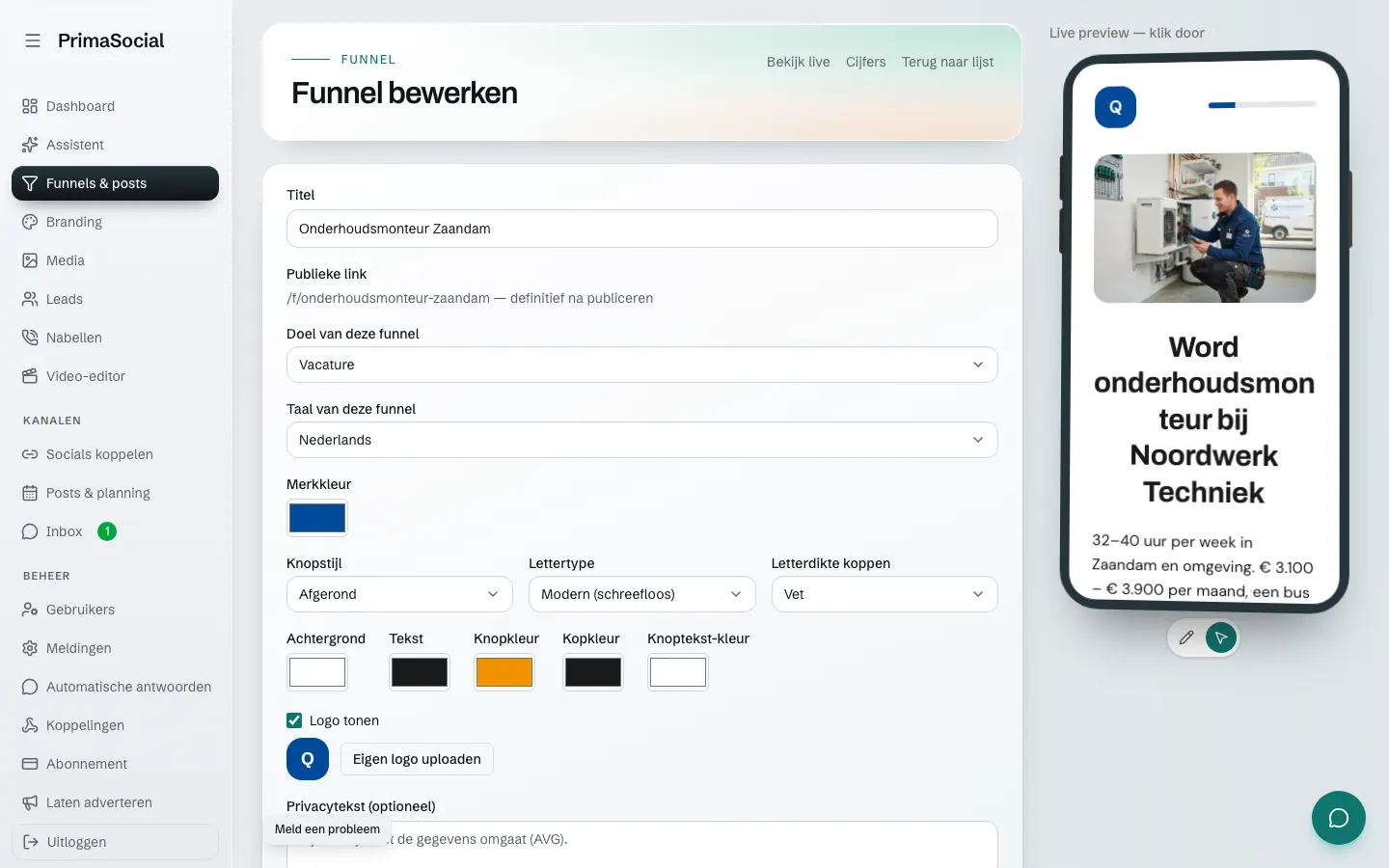
Task: Click the Q logo in phone preview
Action: click(x=1115, y=107)
